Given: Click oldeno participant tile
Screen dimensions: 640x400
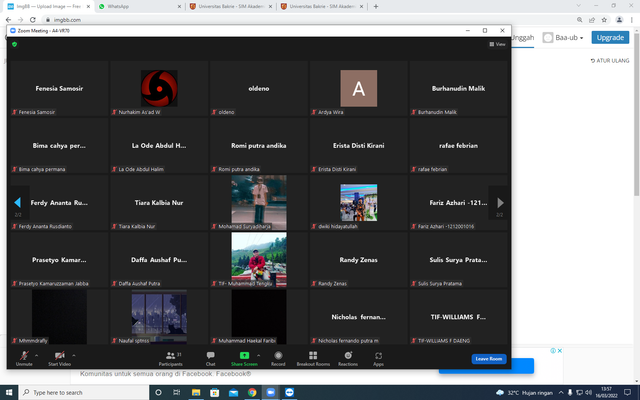Looking at the screenshot, I should tap(259, 89).
